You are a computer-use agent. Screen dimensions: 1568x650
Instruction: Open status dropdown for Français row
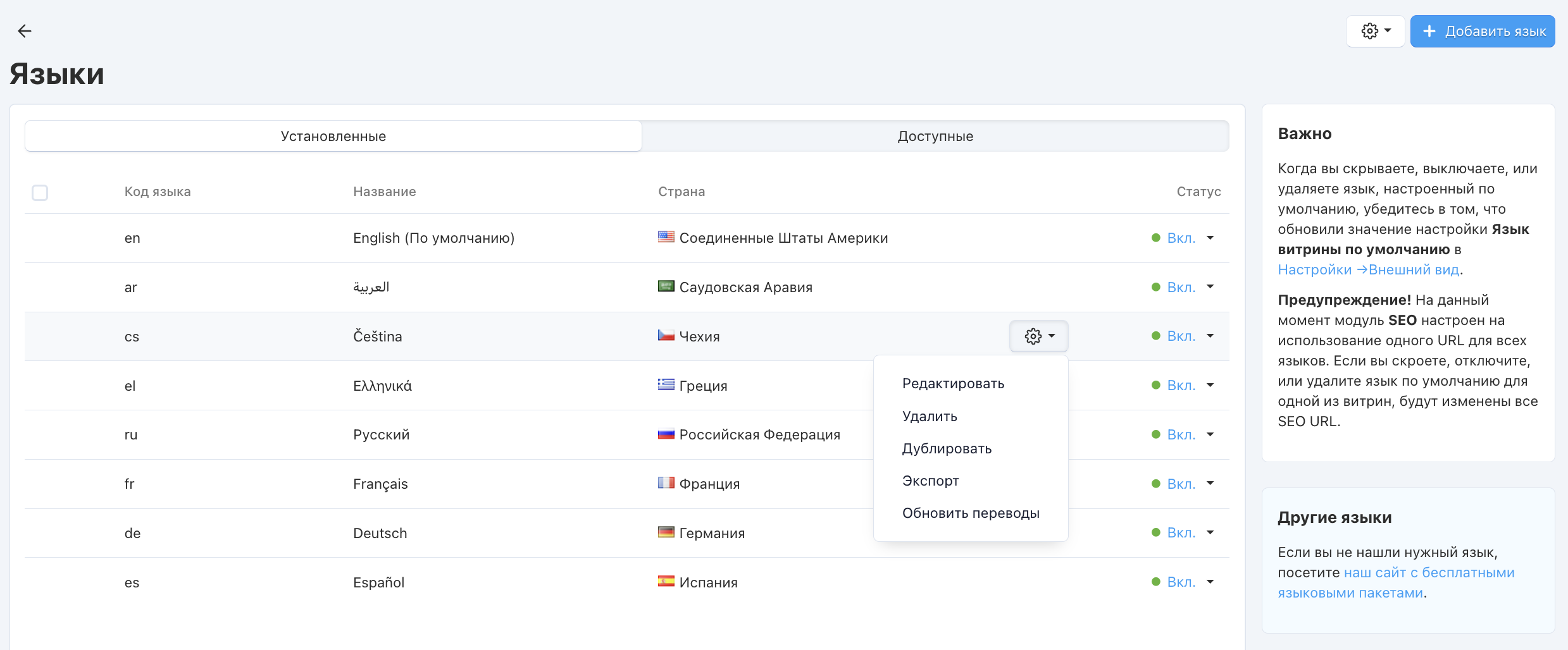click(1209, 484)
